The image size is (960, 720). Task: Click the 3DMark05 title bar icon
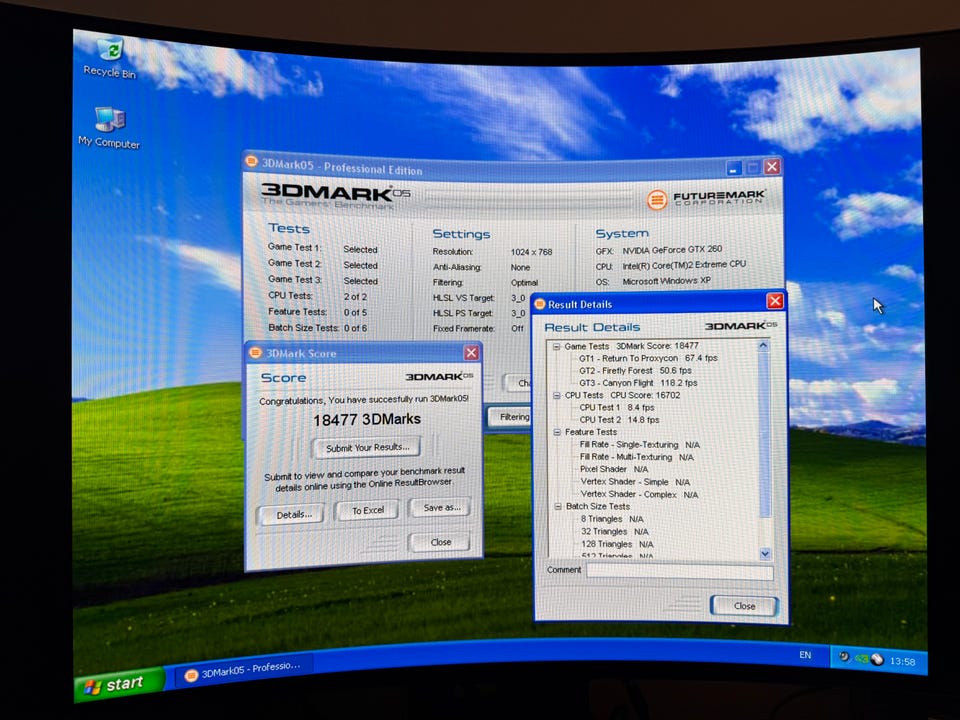(x=251, y=162)
